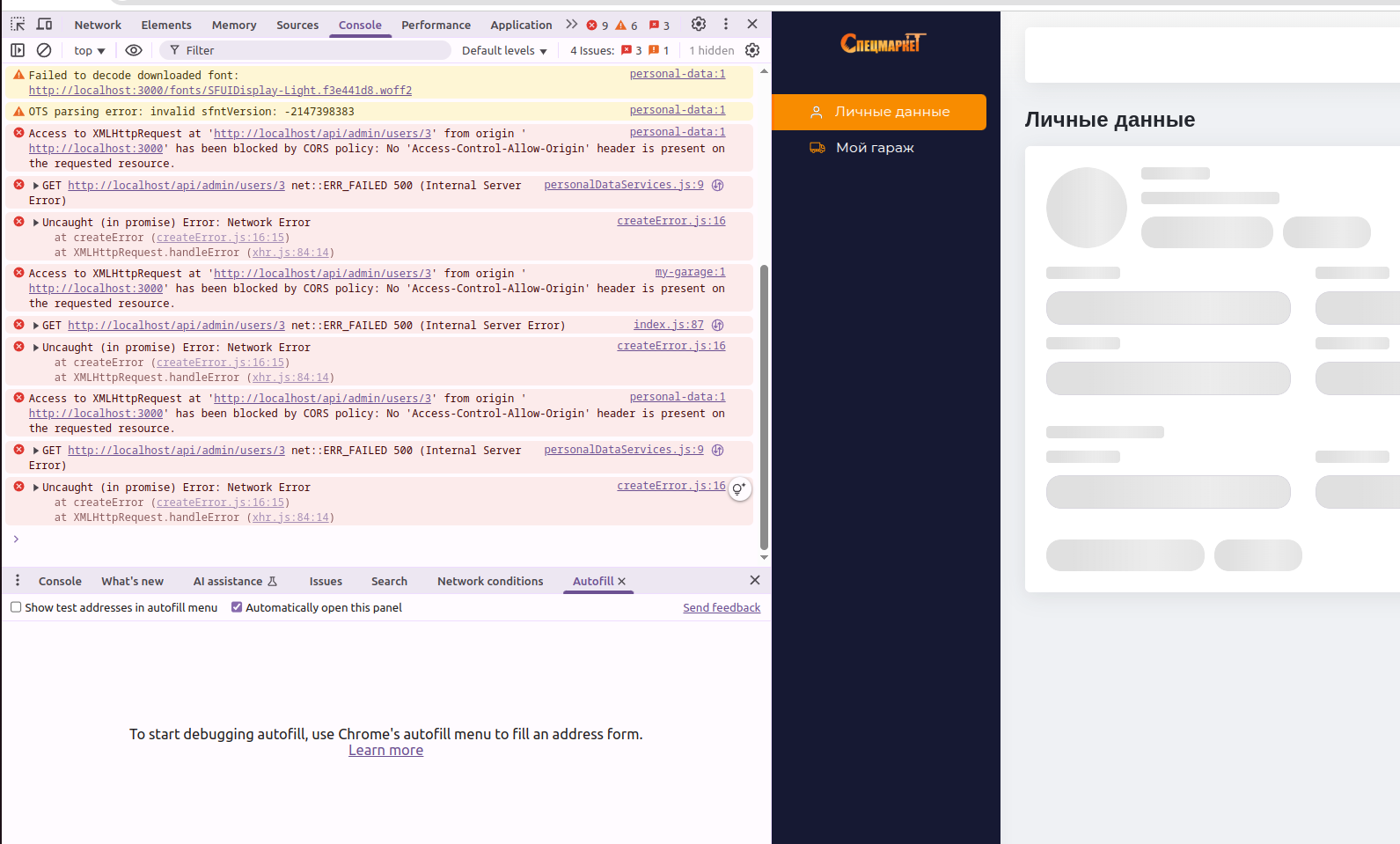The width and height of the screenshot is (1400, 844).
Task: Open the drawer three-dot menu
Action: 18,581
